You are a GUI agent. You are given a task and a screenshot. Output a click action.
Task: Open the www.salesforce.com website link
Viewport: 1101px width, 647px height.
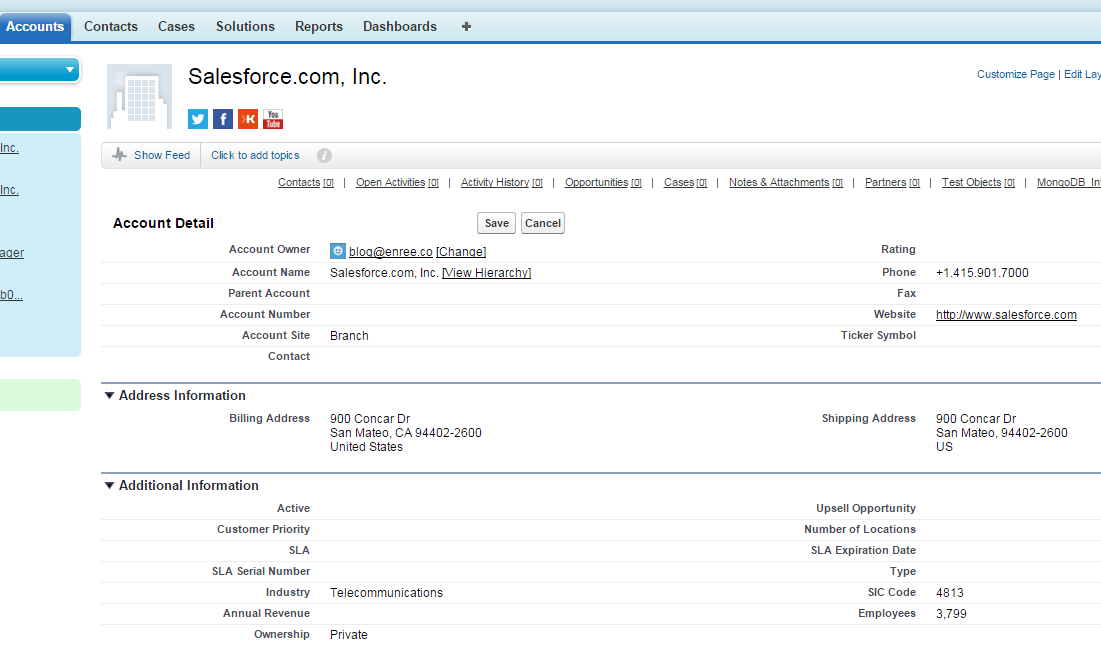1006,315
